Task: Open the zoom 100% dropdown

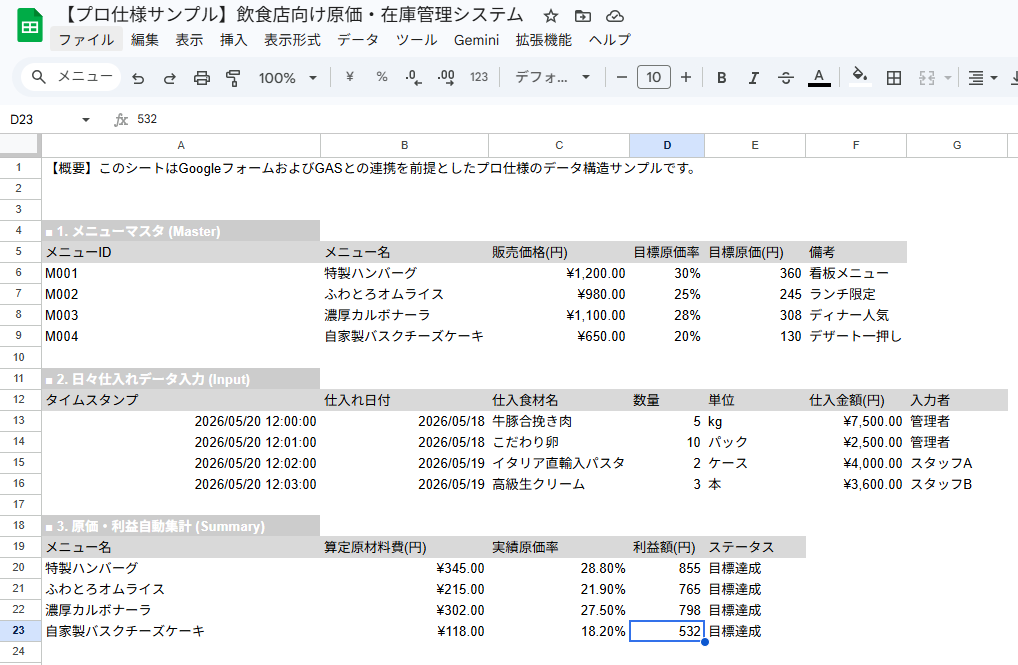Action: [288, 78]
